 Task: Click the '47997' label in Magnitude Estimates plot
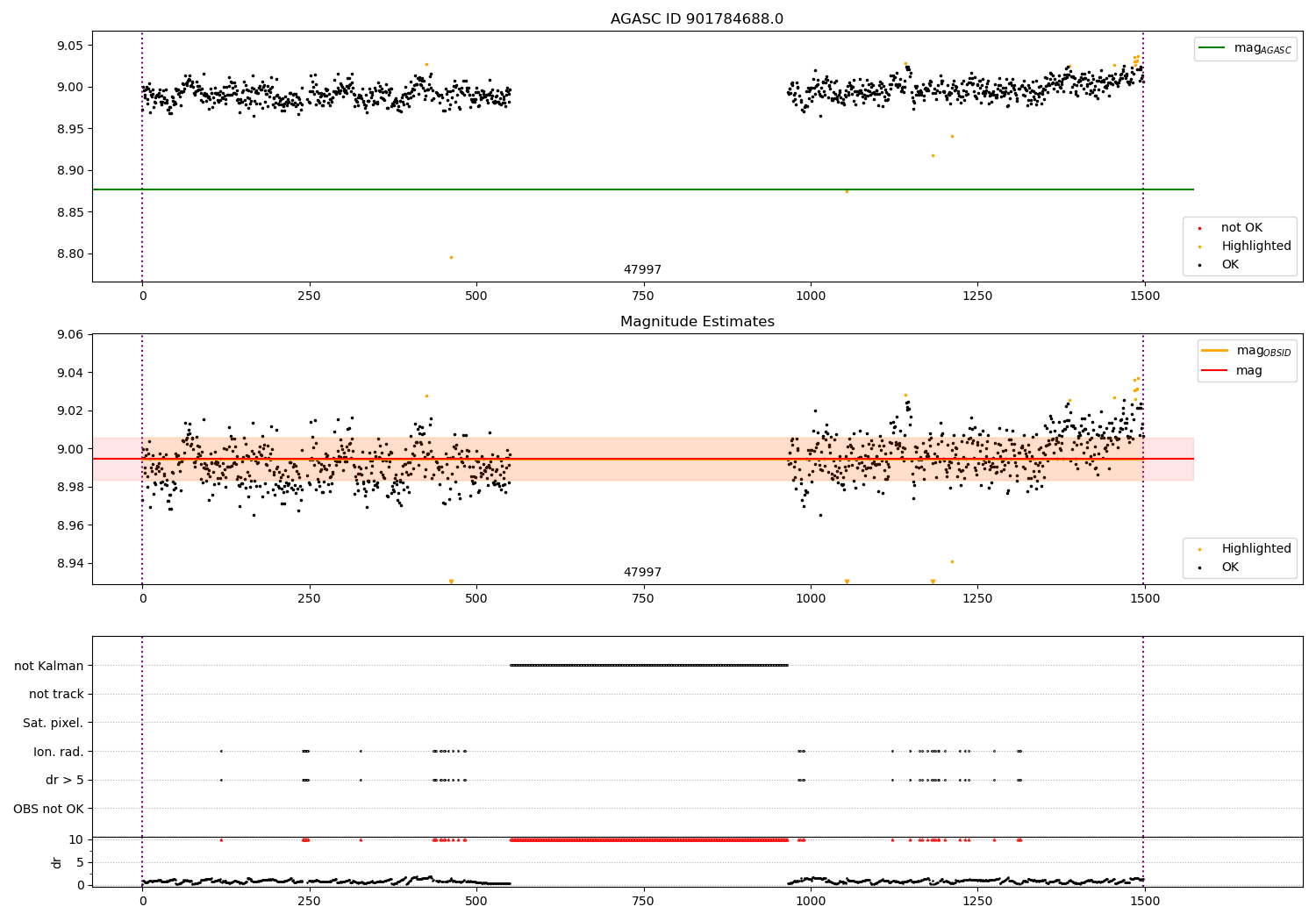tap(642, 573)
